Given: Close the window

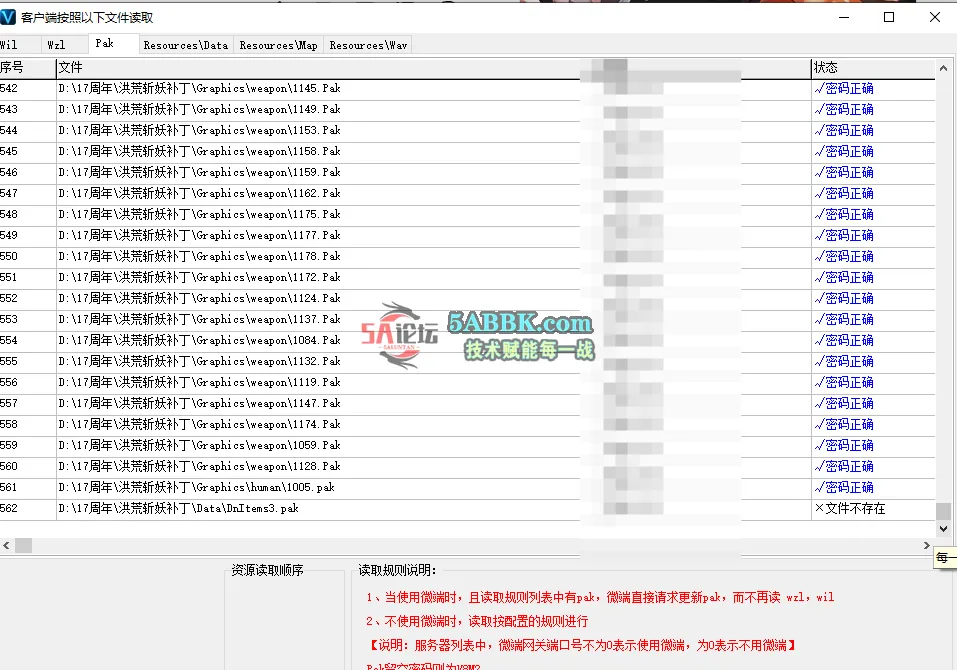Looking at the screenshot, I should tap(934, 17).
